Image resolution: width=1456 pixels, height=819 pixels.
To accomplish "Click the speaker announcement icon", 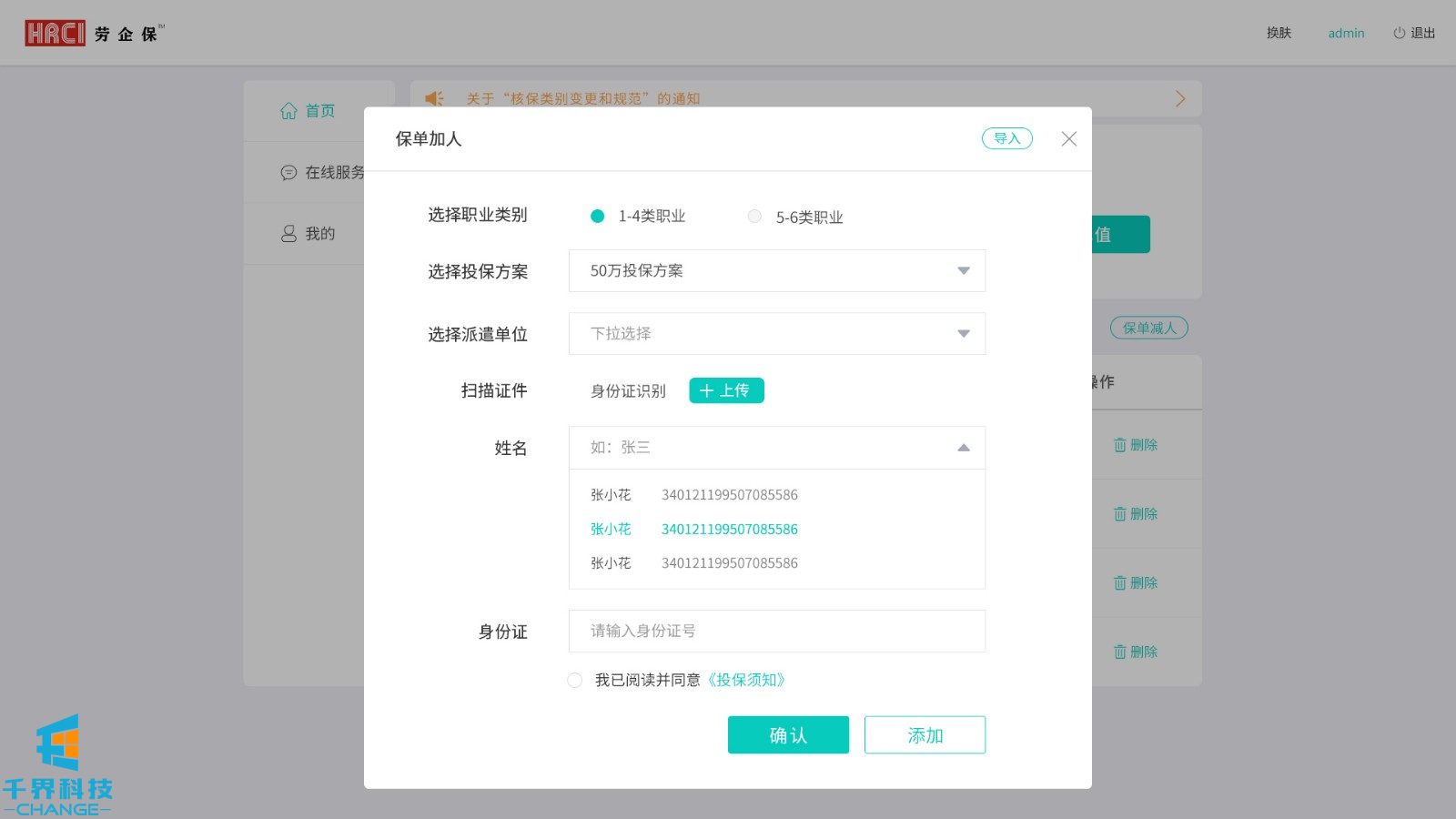I will click(435, 98).
